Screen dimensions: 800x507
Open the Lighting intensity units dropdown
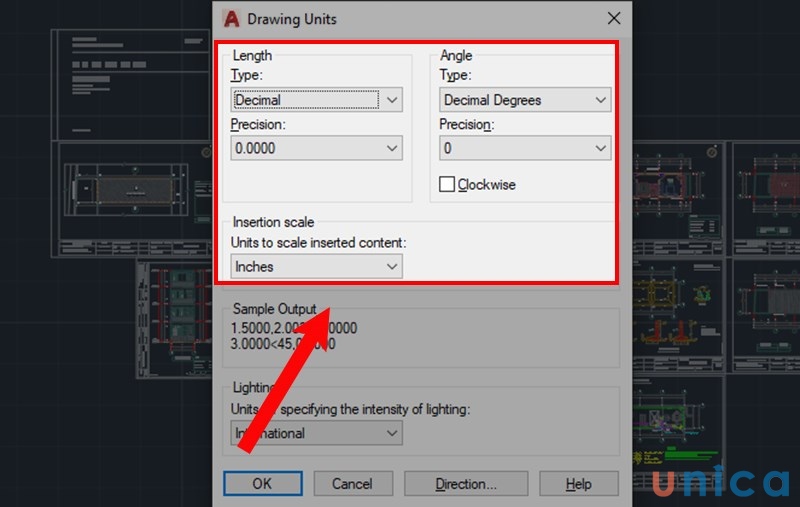[316, 433]
